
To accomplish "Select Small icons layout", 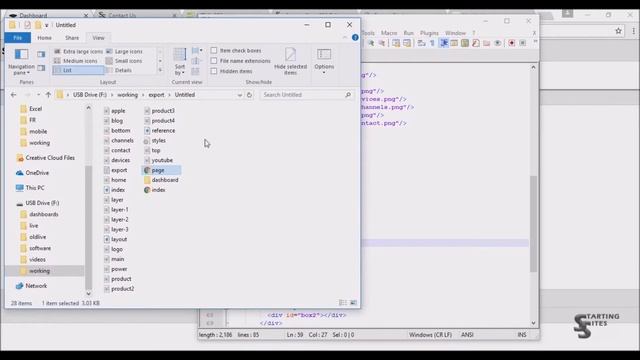I will pyautogui.click(x=124, y=61).
